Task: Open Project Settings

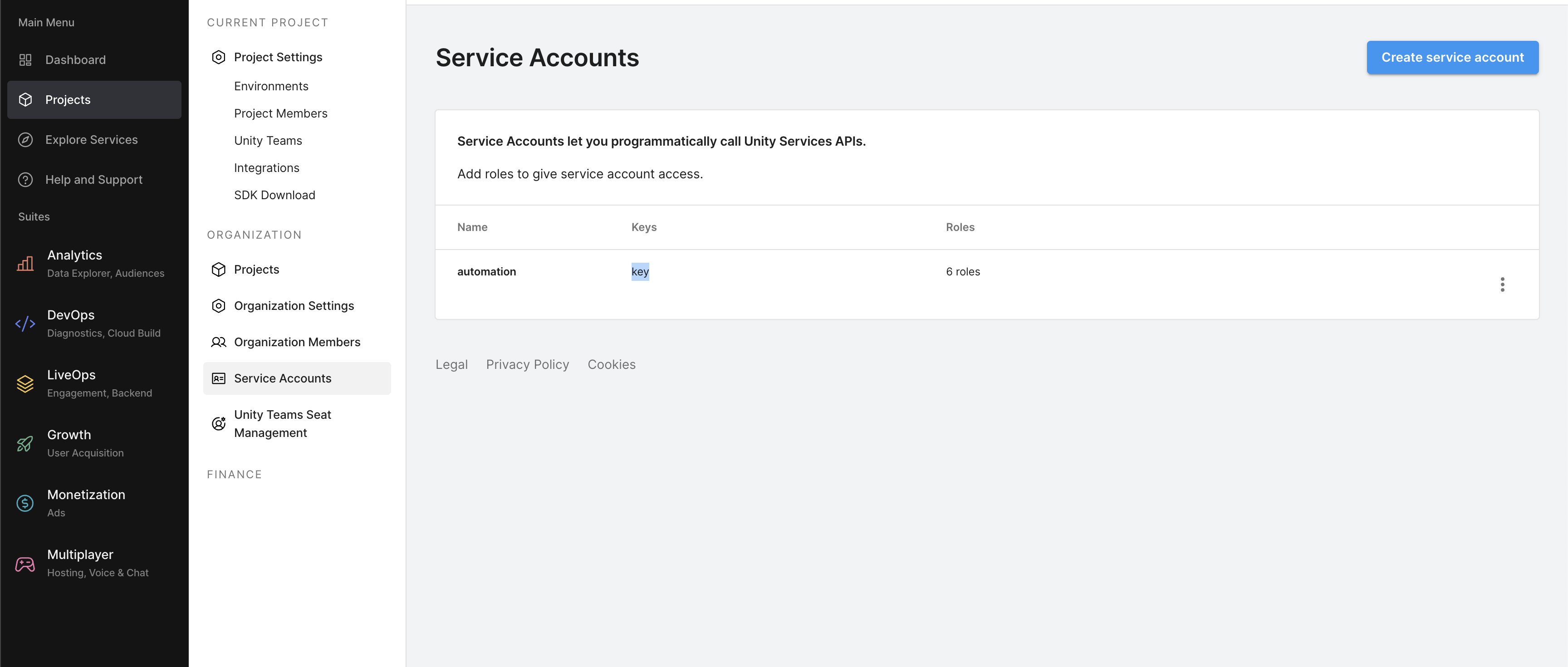Action: [x=278, y=57]
